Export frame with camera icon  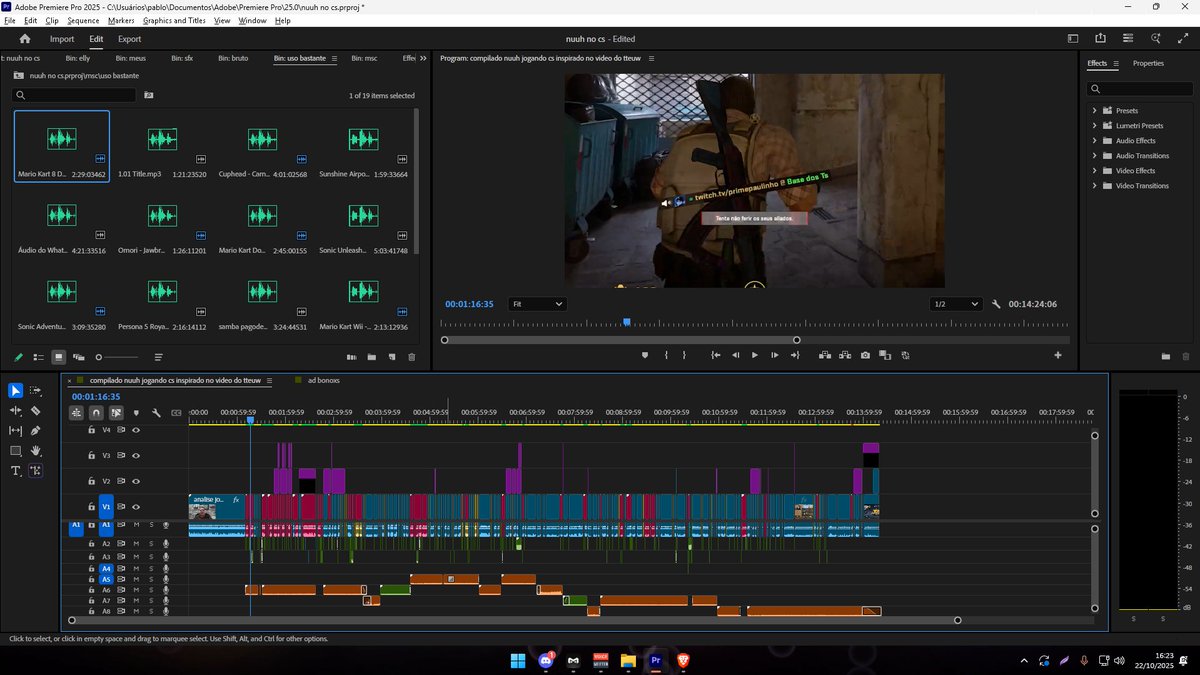[x=865, y=355]
